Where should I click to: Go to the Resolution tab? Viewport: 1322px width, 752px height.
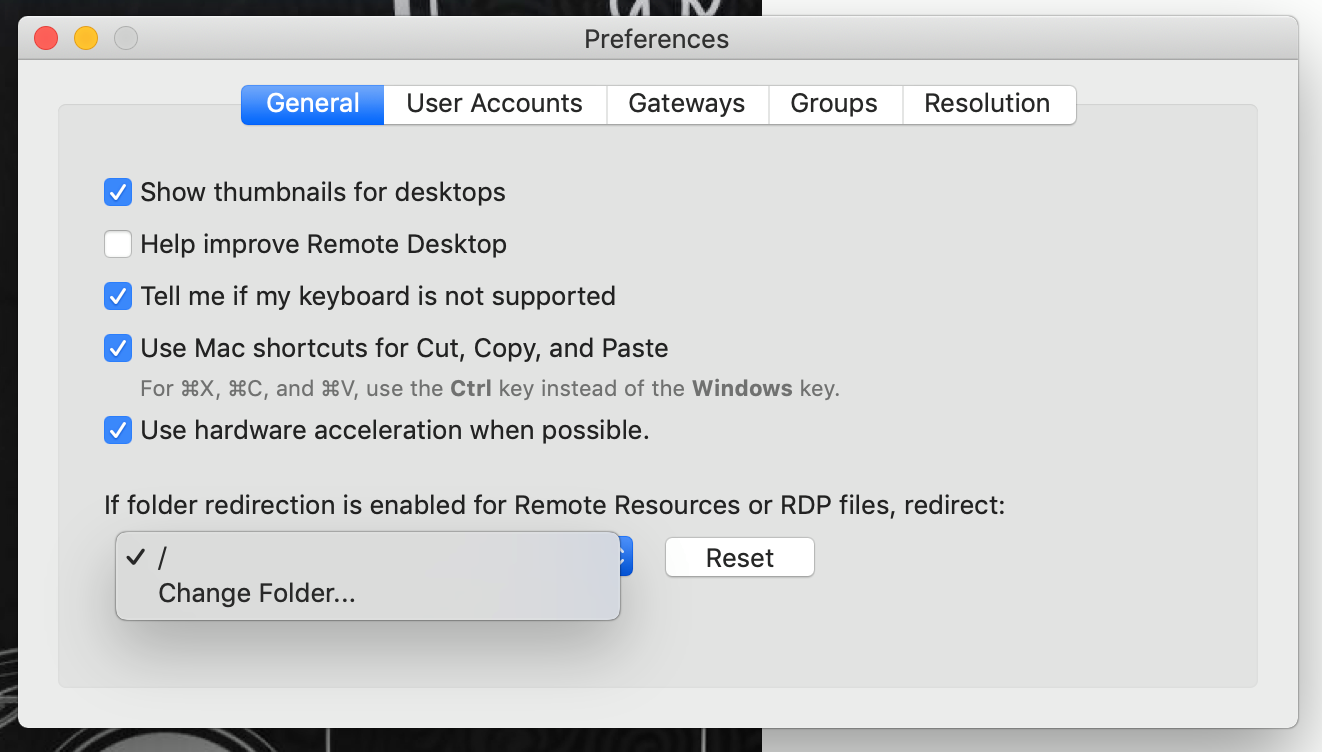987,104
